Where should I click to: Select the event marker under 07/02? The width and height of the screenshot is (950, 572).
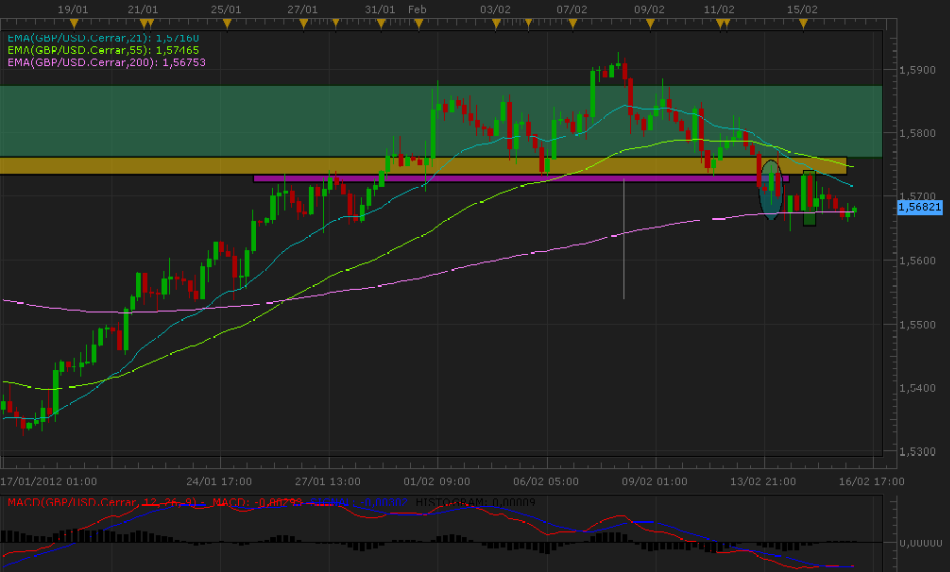[572, 21]
